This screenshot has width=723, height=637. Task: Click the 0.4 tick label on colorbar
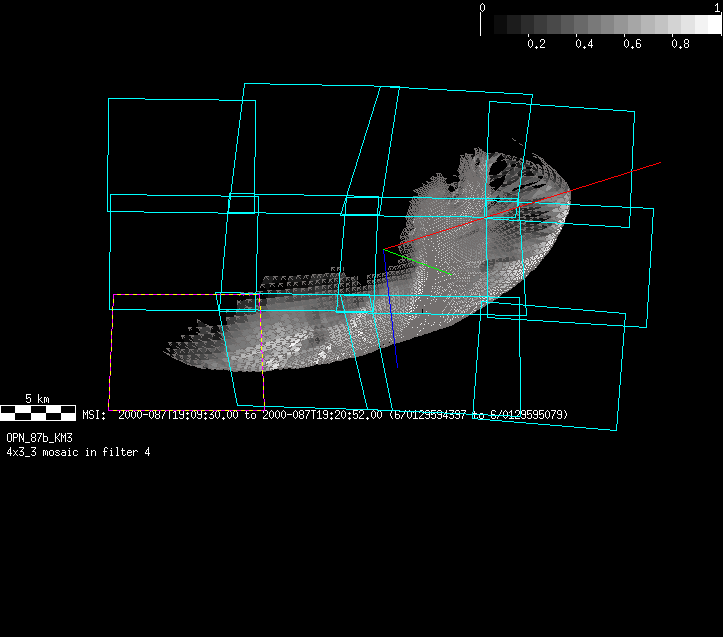point(584,44)
